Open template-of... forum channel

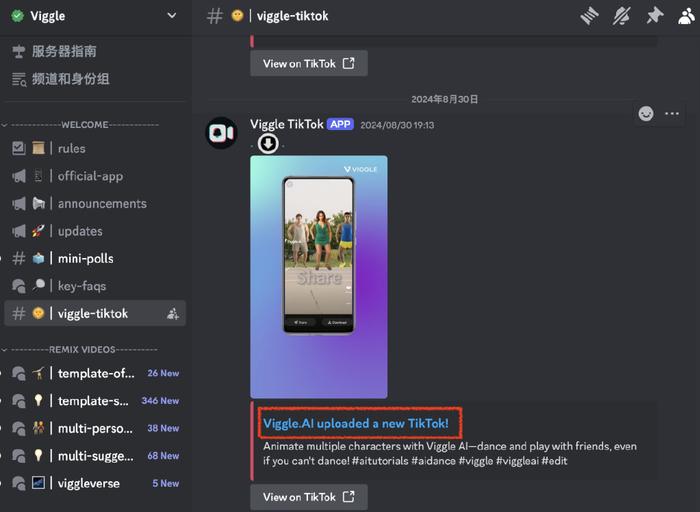tap(95, 373)
